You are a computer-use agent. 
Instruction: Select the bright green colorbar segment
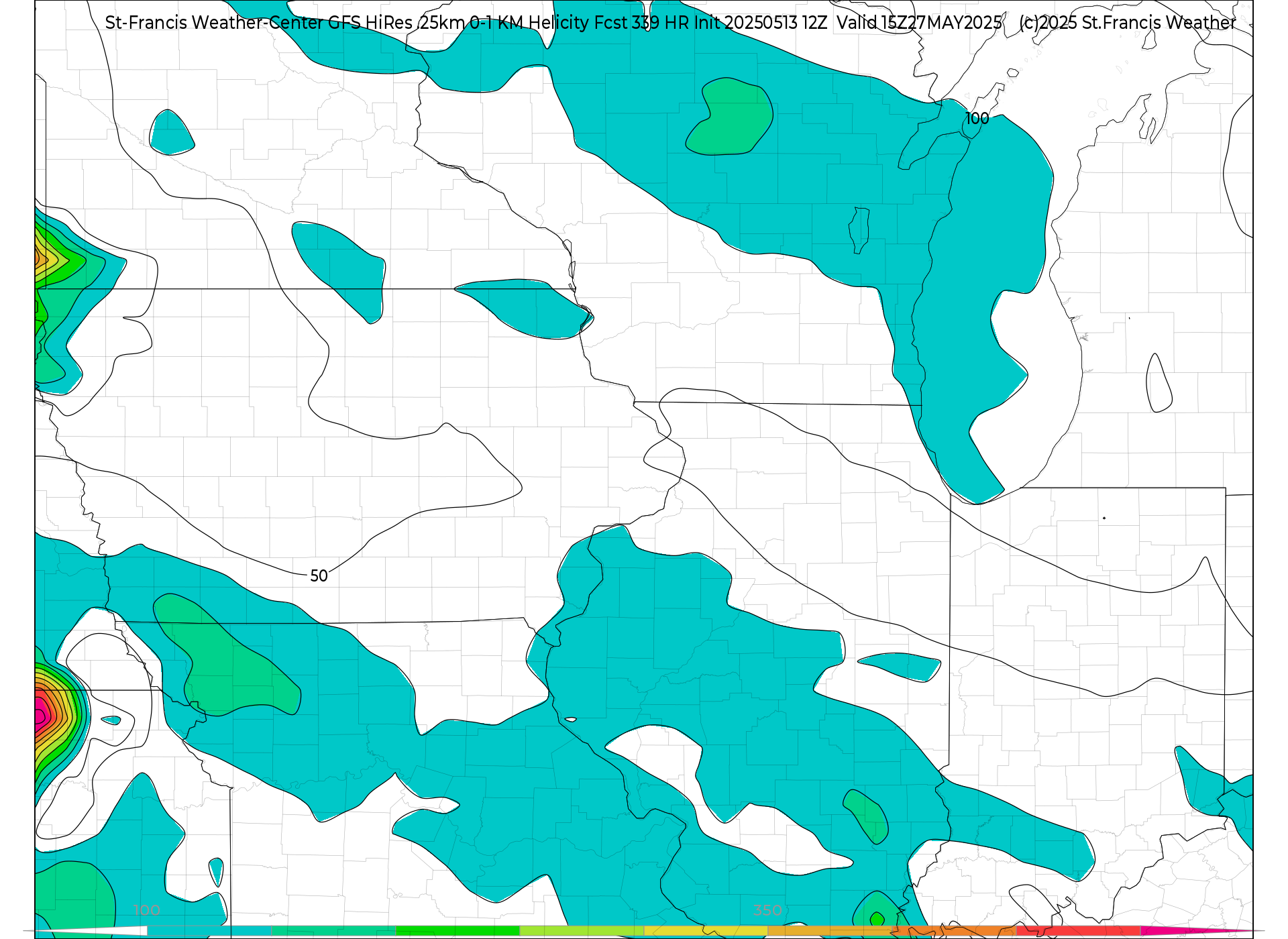pos(458,931)
